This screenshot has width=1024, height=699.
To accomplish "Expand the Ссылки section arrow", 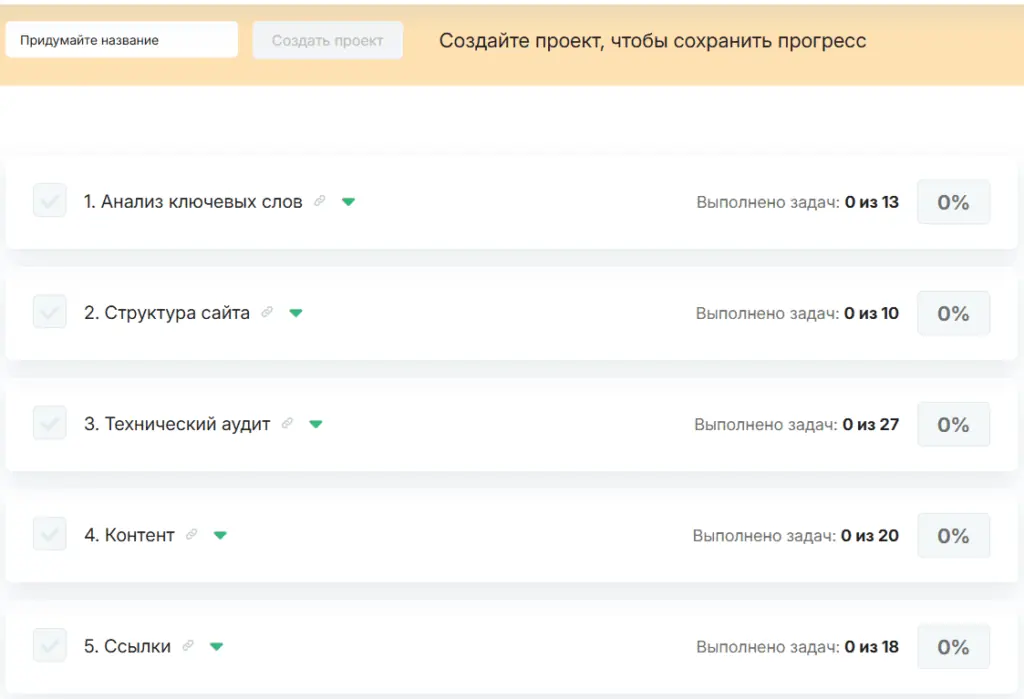I will point(217,646).
